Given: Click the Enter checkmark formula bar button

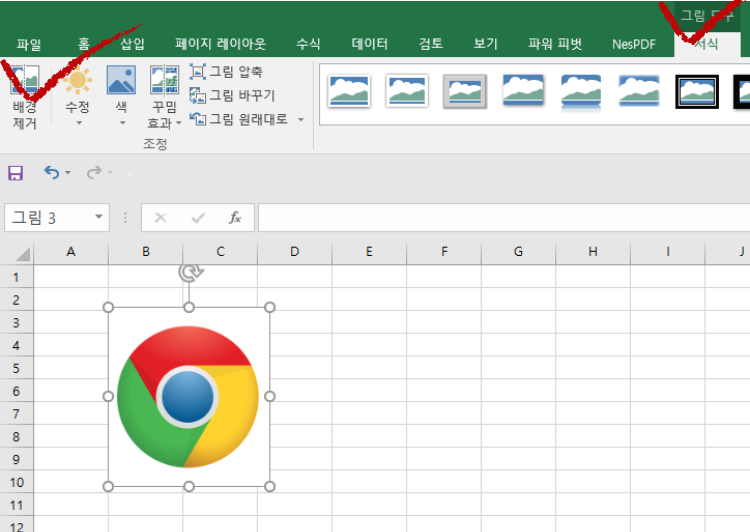Looking at the screenshot, I should [x=198, y=218].
